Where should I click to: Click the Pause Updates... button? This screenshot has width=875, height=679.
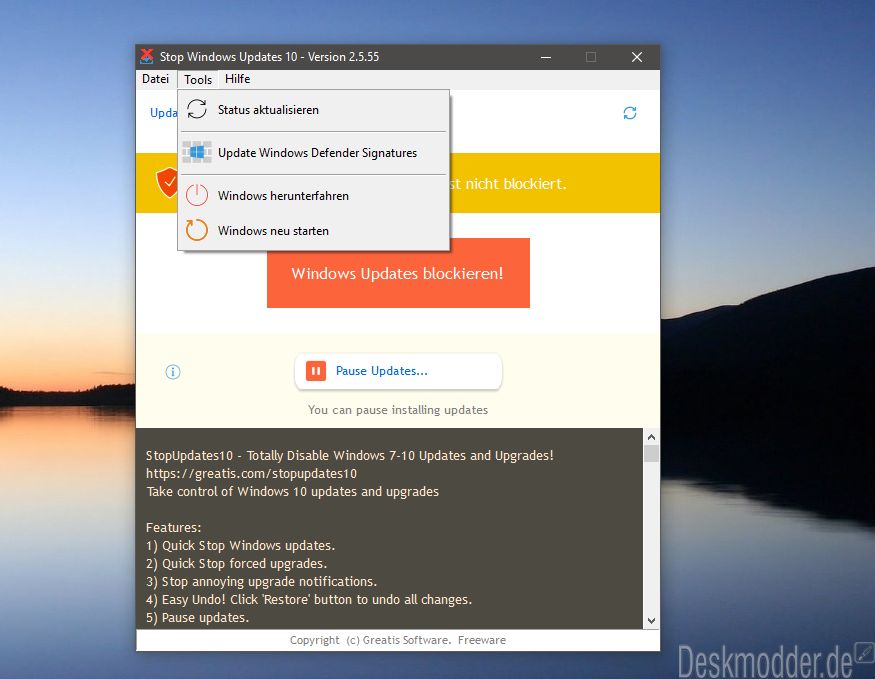click(398, 371)
